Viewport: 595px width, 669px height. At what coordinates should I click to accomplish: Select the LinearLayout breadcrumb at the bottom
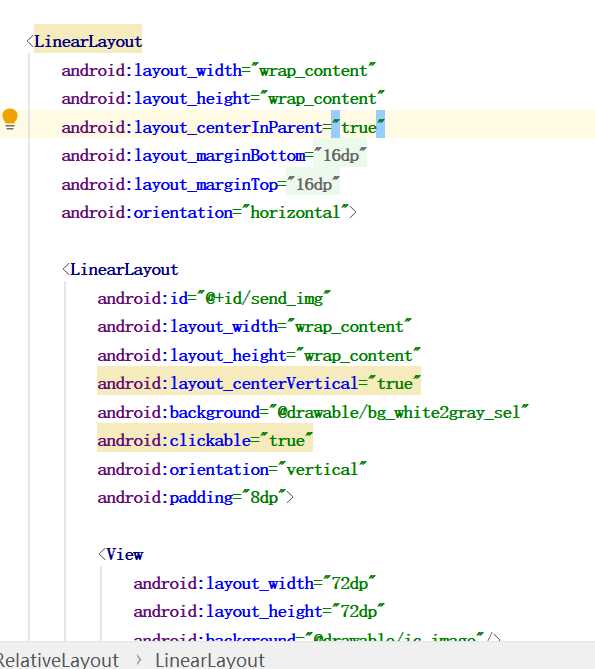coord(209,660)
